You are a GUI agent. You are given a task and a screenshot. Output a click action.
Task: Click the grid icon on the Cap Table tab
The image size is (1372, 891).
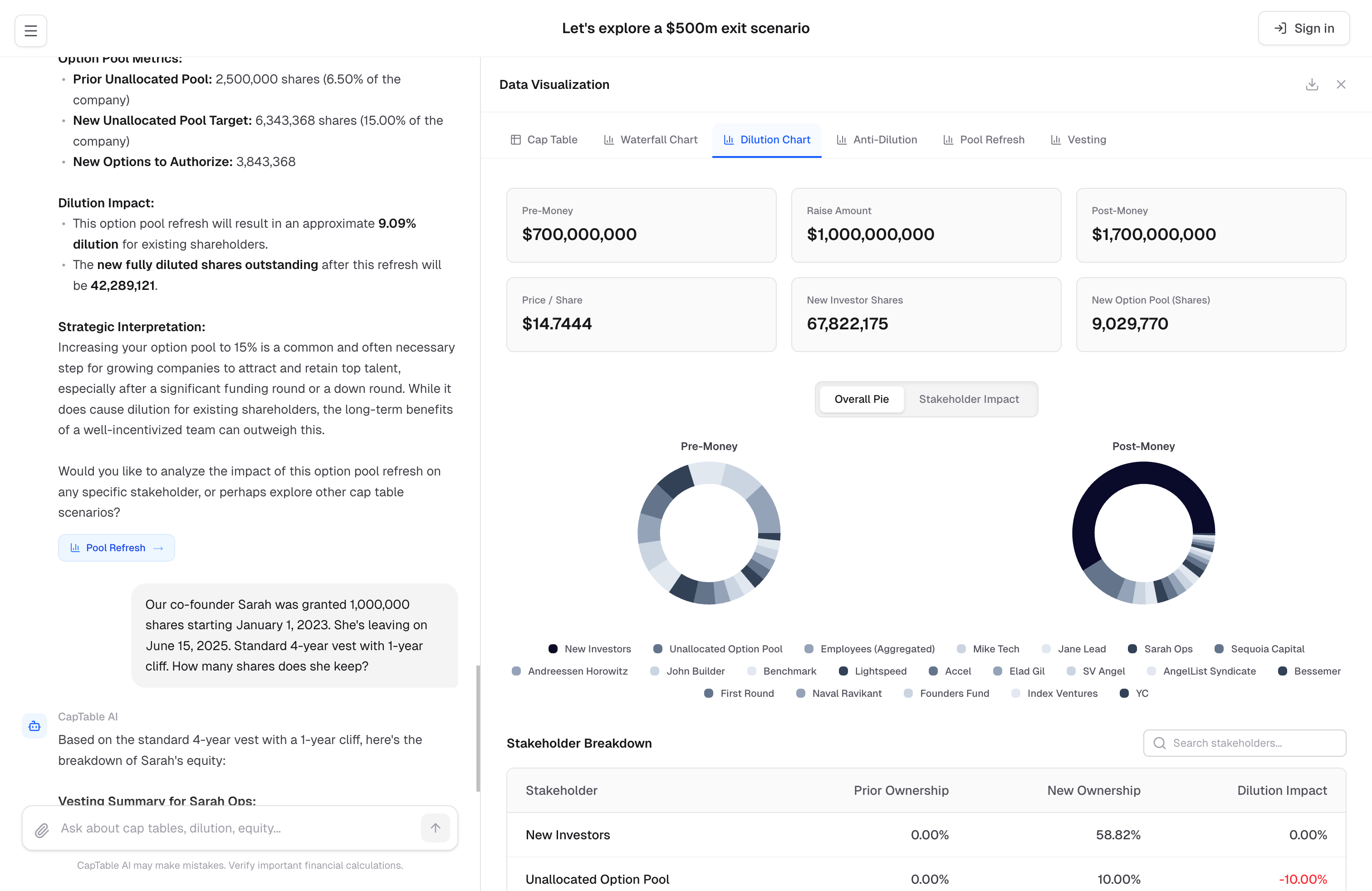pos(516,139)
